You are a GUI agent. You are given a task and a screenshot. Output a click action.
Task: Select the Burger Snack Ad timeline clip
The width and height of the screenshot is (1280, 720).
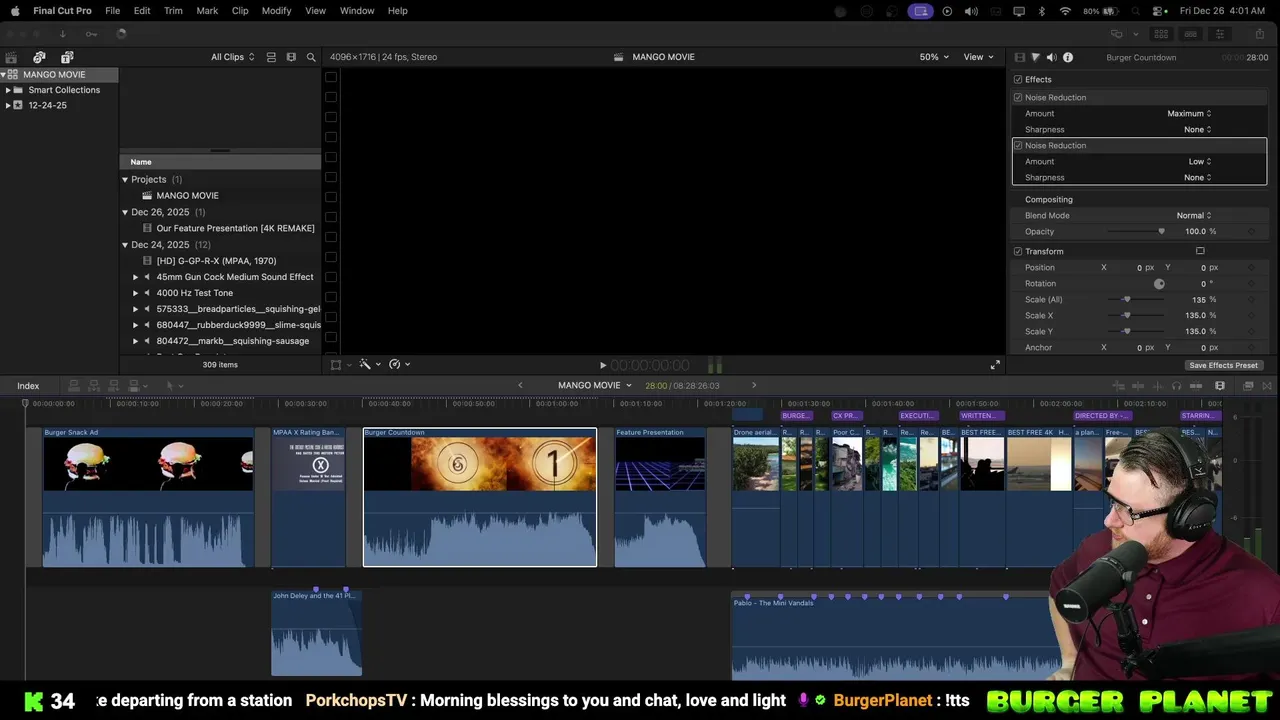tap(148, 498)
